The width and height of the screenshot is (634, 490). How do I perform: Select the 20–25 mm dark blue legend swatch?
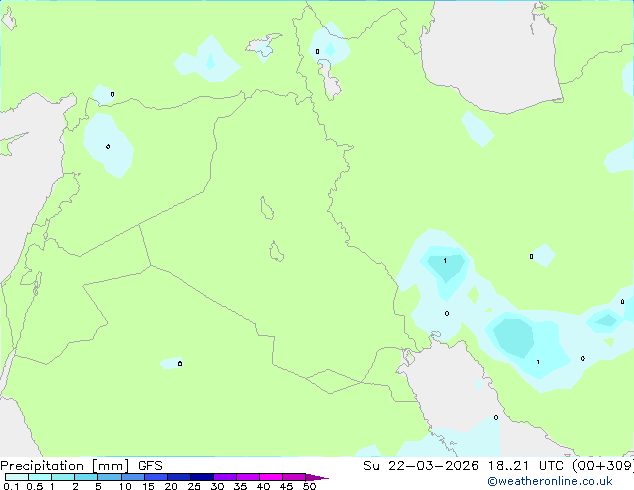coord(179,477)
